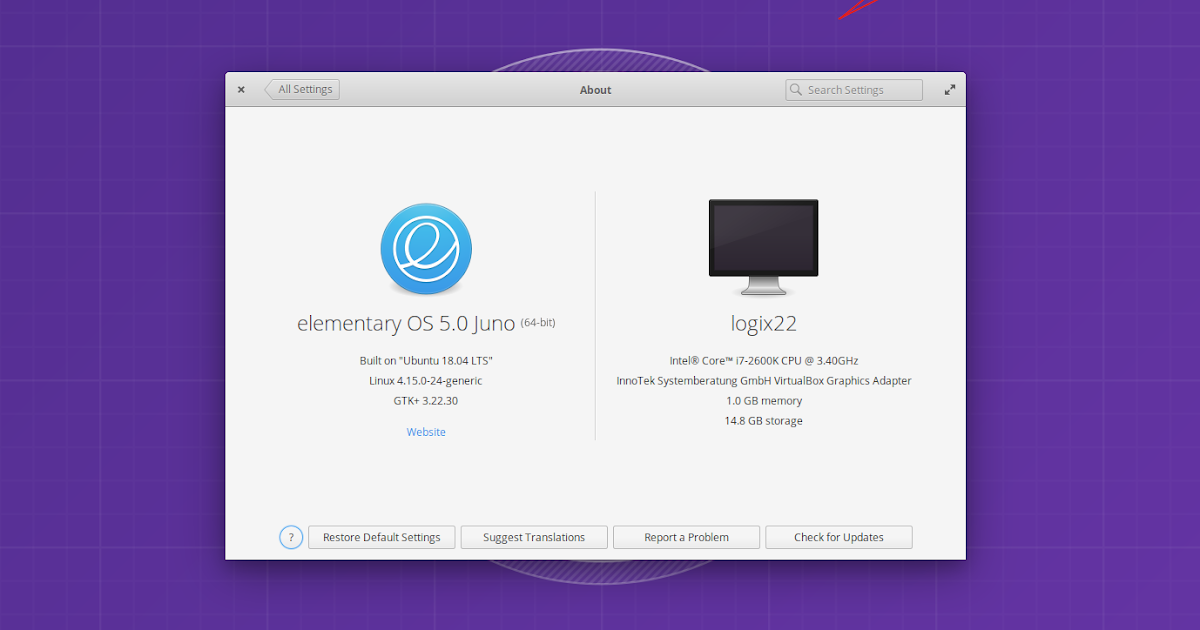Click the "14.8 GB storage" text
Viewport: 1200px width, 630px height.
764,421
